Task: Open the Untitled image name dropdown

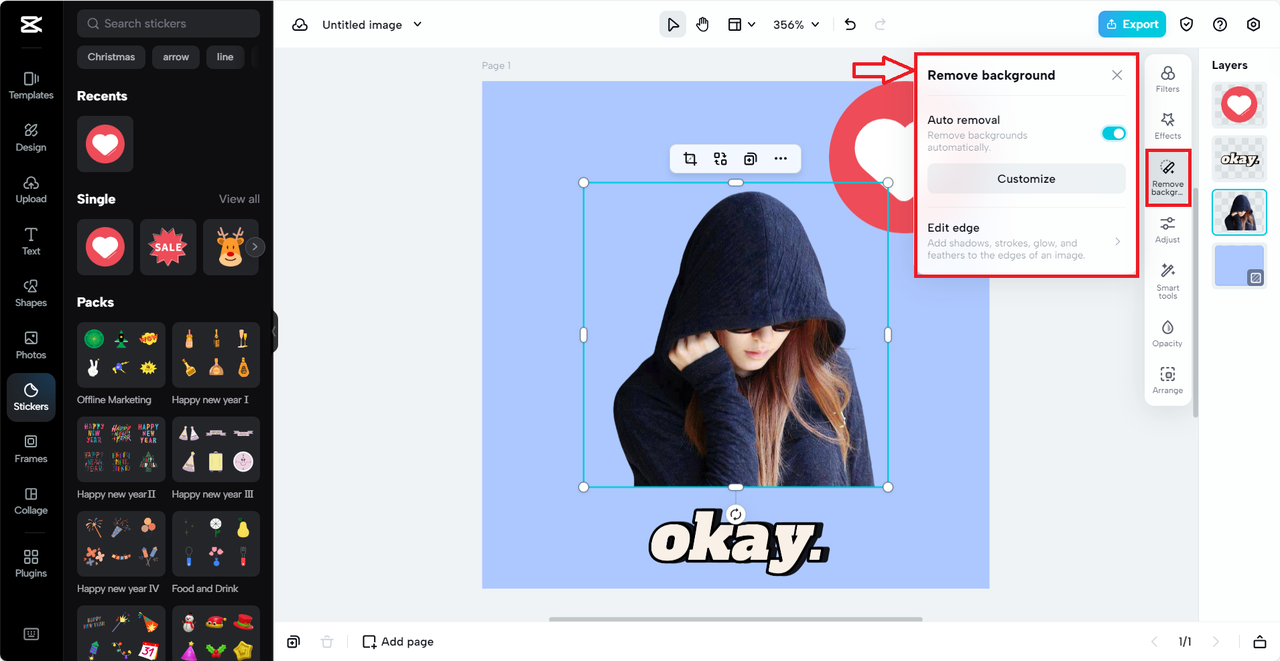Action: [x=372, y=24]
